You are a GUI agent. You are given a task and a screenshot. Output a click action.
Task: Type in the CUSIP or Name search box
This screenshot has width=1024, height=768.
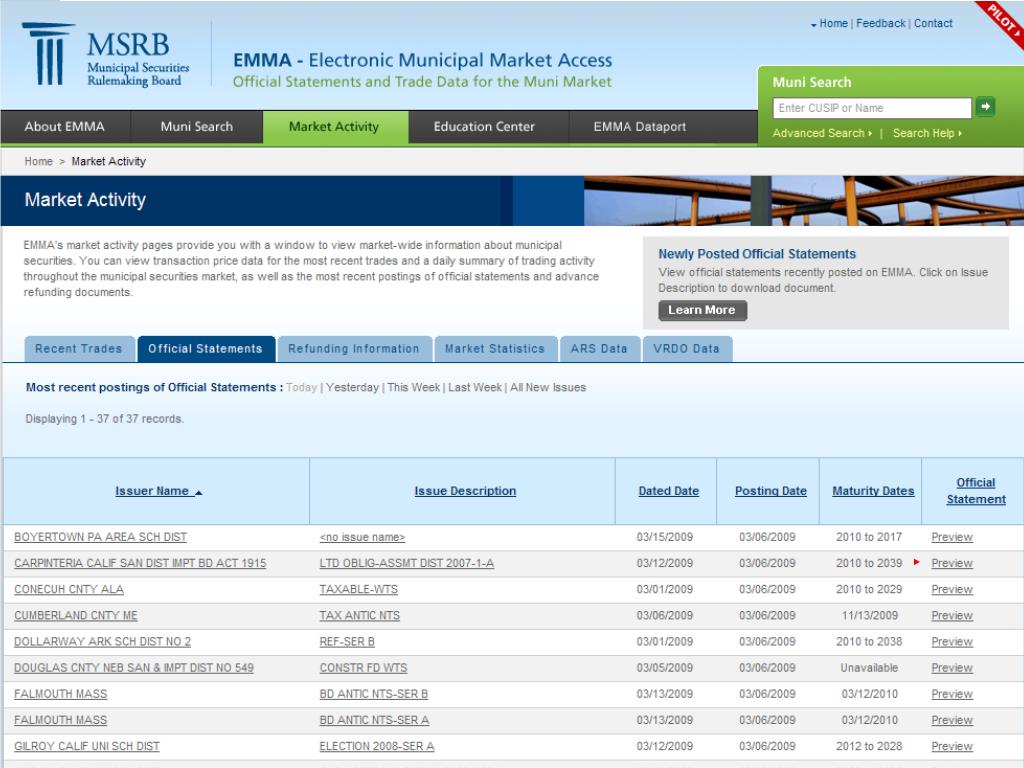click(871, 108)
